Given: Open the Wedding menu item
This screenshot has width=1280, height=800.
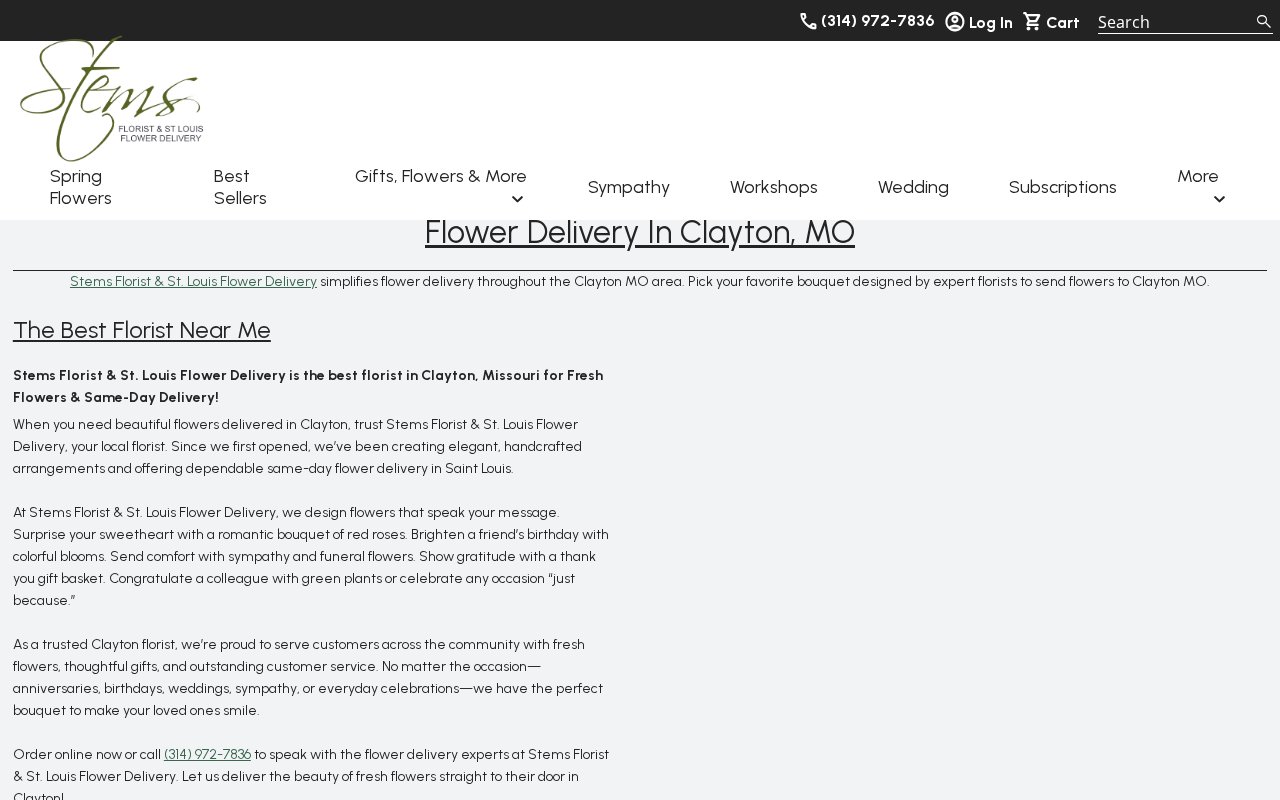Looking at the screenshot, I should (913, 187).
